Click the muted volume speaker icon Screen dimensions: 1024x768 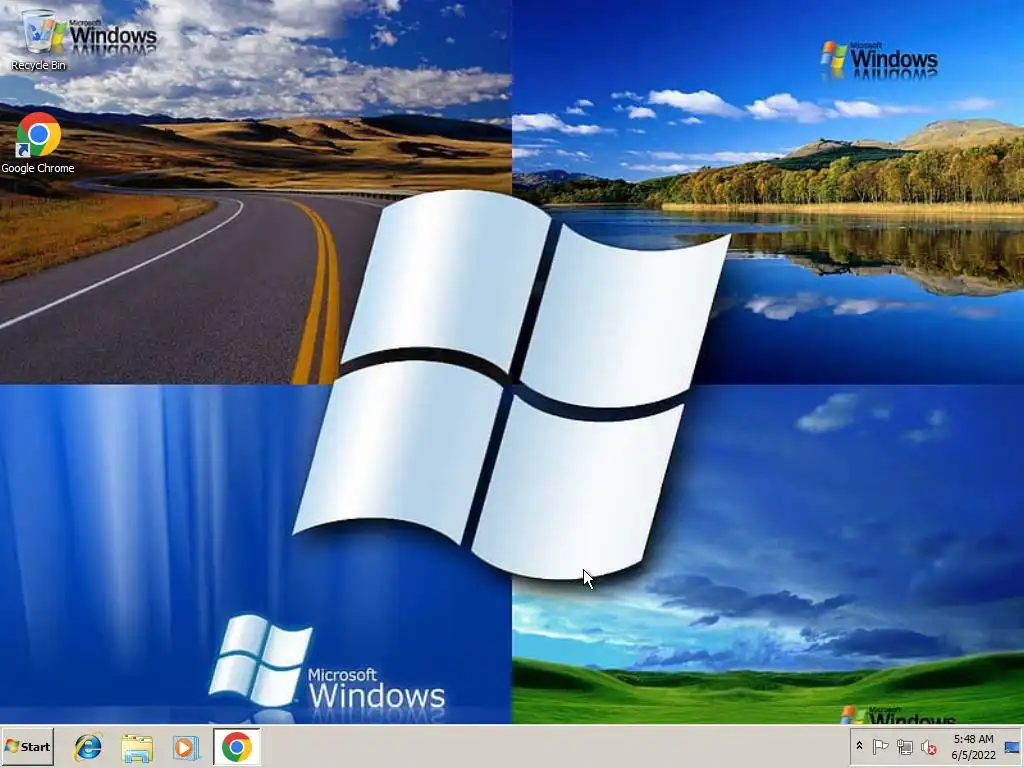928,746
